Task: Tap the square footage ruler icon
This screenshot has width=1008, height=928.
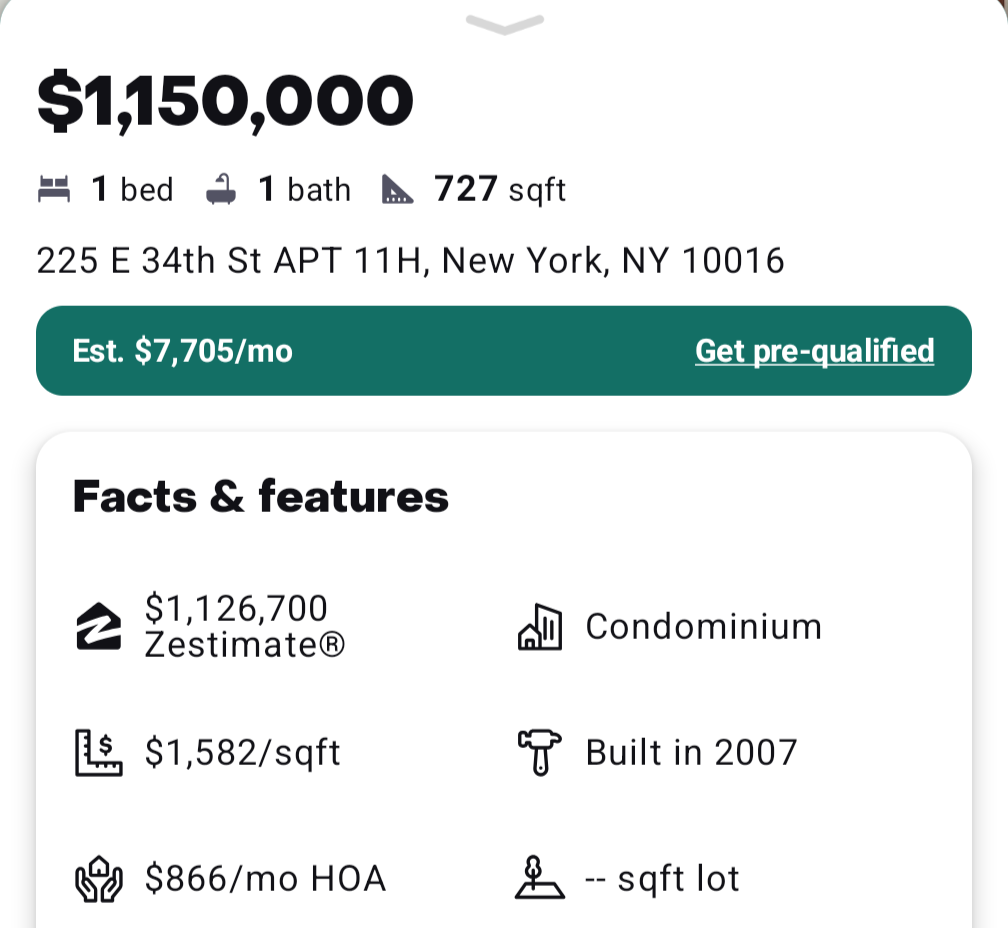Action: pyautogui.click(x=397, y=190)
